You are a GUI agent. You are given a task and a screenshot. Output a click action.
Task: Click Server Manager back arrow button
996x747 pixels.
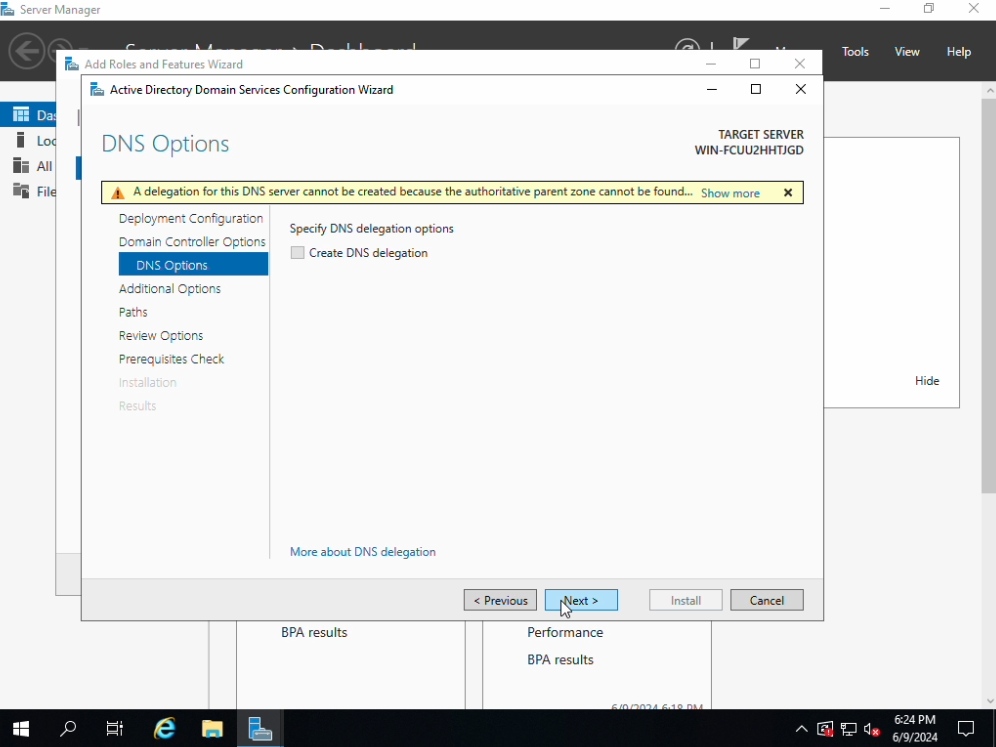pos(27,51)
